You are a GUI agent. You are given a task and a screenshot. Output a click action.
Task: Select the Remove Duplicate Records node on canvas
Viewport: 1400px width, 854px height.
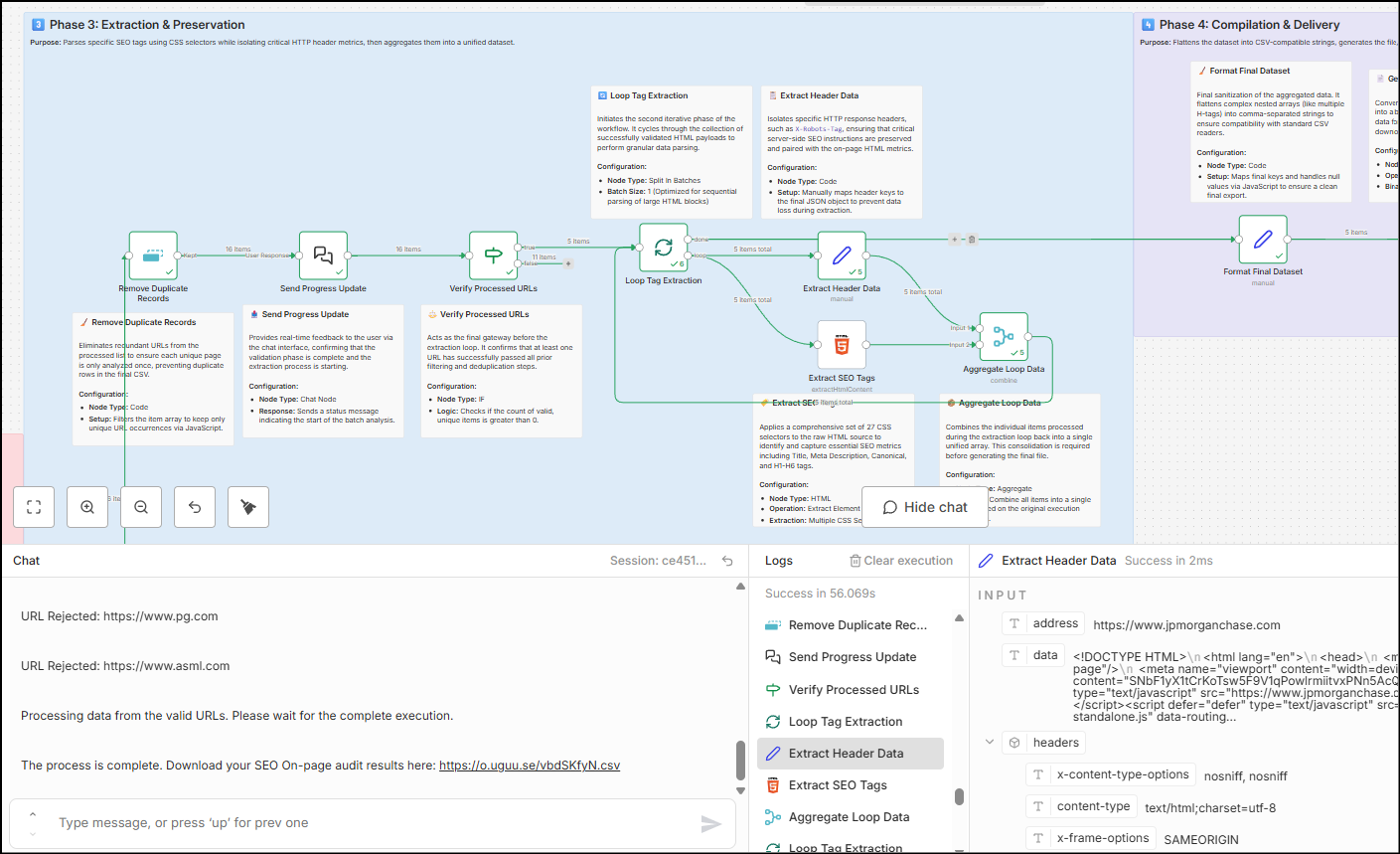[153, 256]
